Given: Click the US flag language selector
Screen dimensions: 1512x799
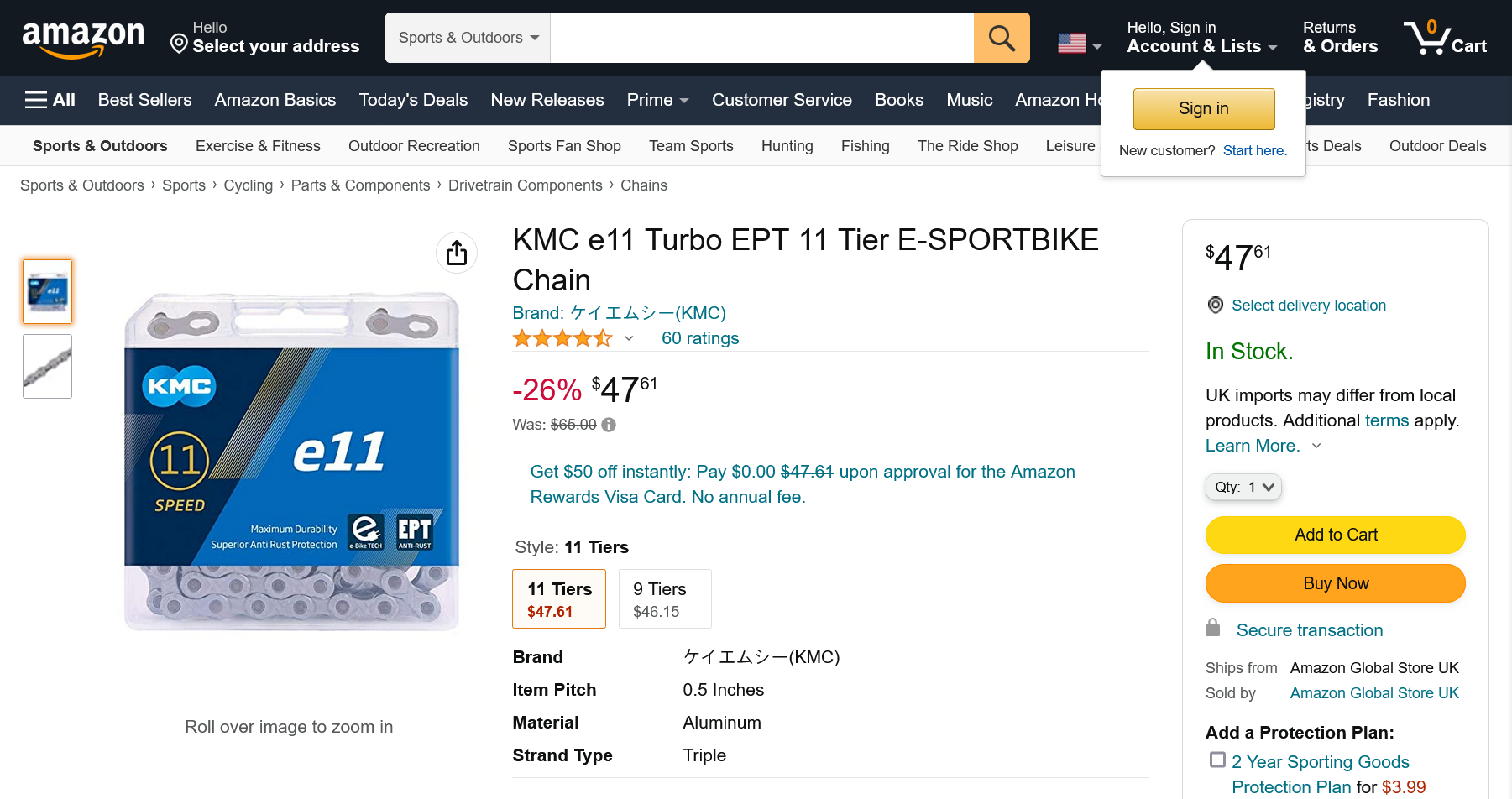Looking at the screenshot, I should coord(1079,43).
